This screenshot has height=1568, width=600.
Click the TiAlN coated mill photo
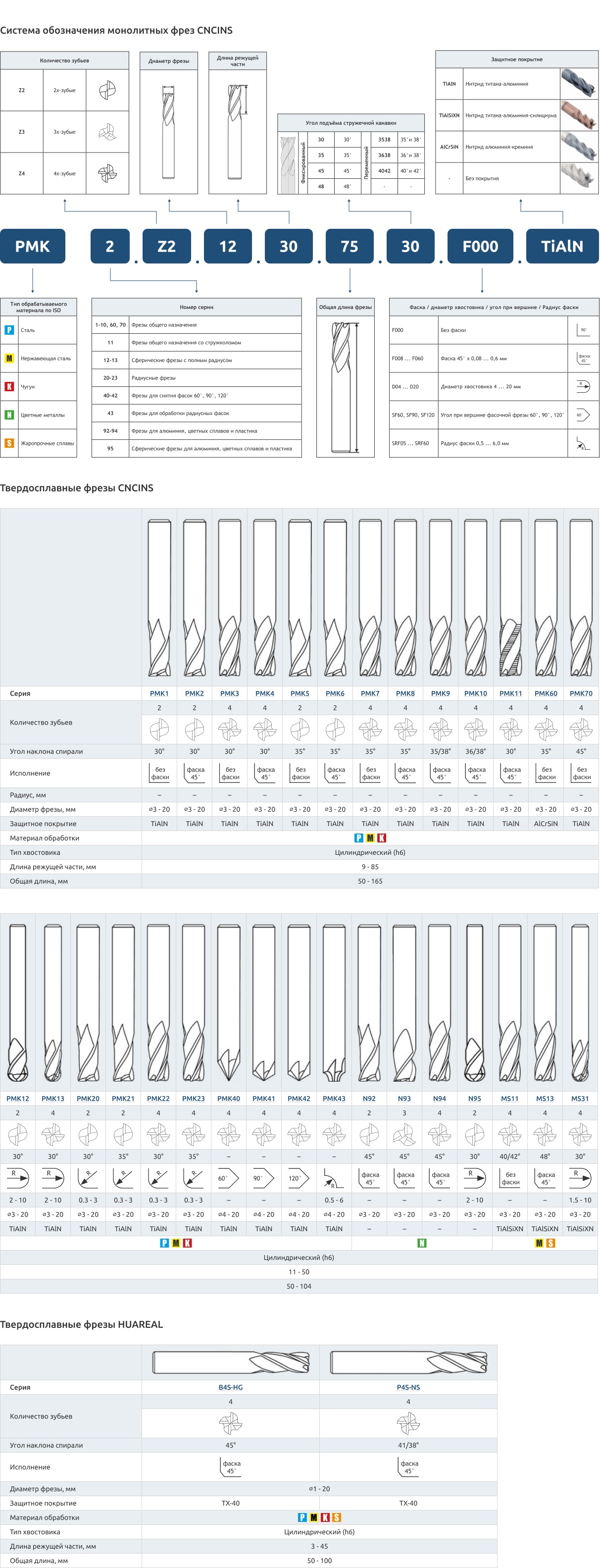click(x=579, y=83)
